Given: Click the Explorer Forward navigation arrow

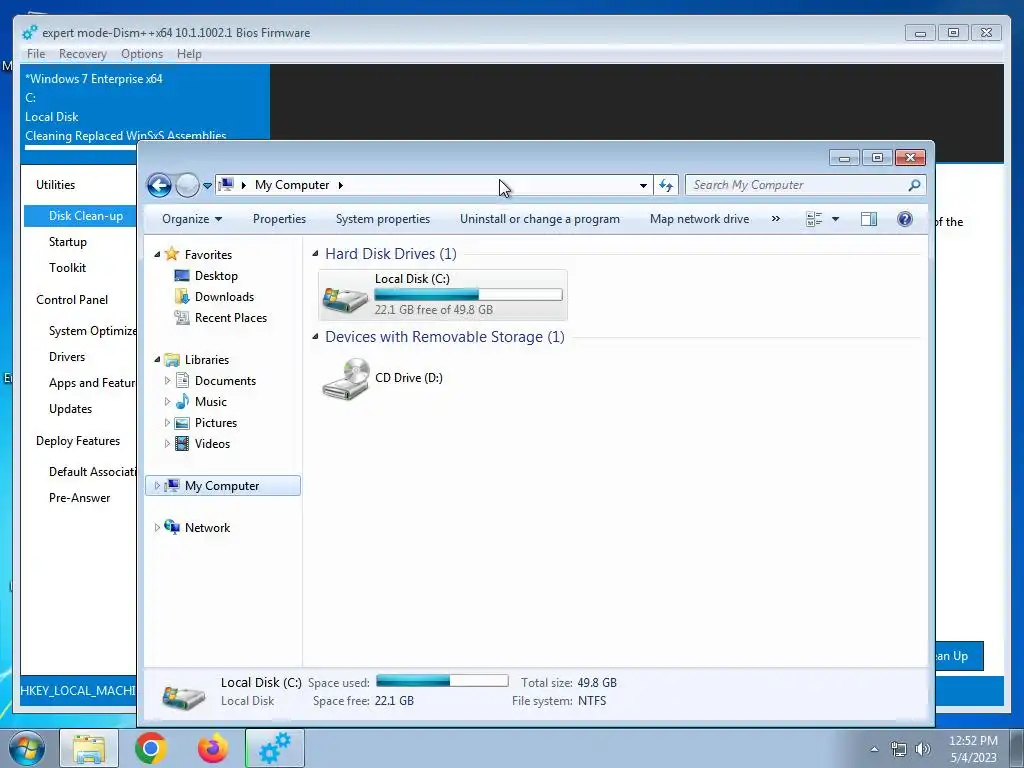Looking at the screenshot, I should [187, 185].
